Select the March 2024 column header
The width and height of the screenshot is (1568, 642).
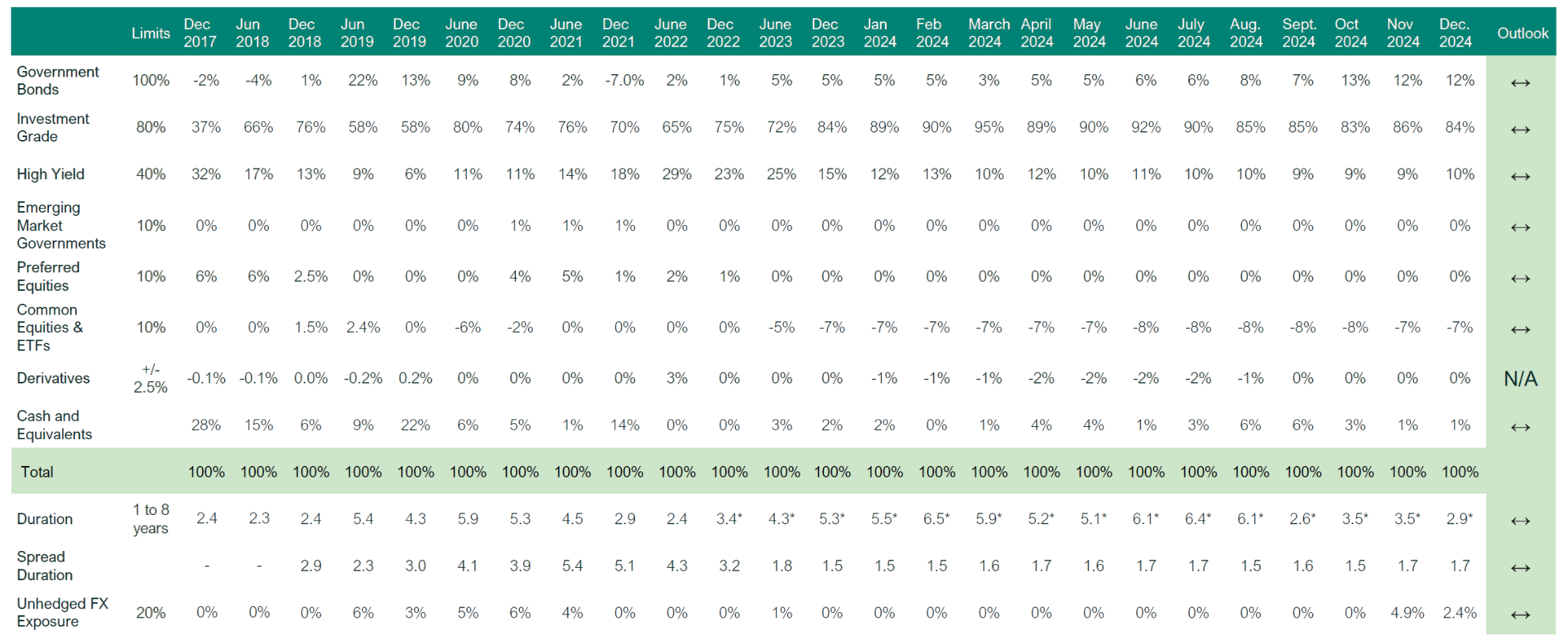[x=988, y=33]
